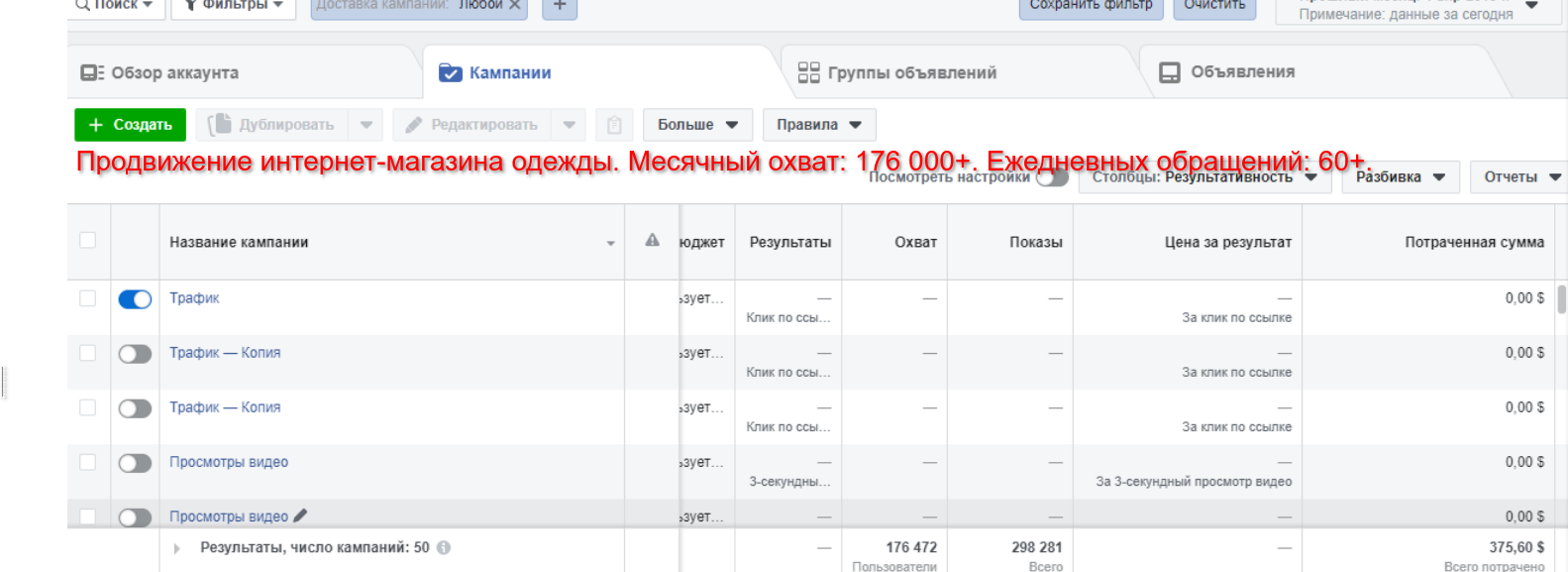
Task: Click the warning triangle column header
Action: 652,240
